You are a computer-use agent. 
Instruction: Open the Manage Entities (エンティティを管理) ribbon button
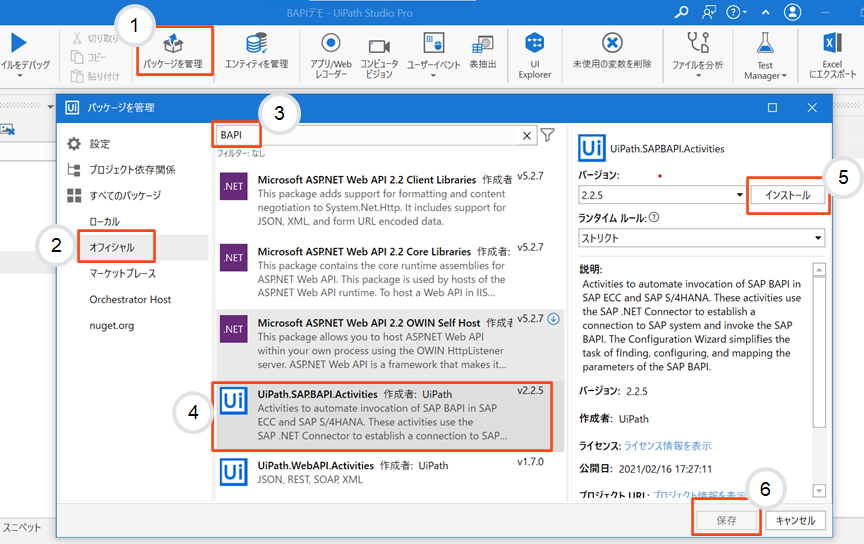pos(257,51)
